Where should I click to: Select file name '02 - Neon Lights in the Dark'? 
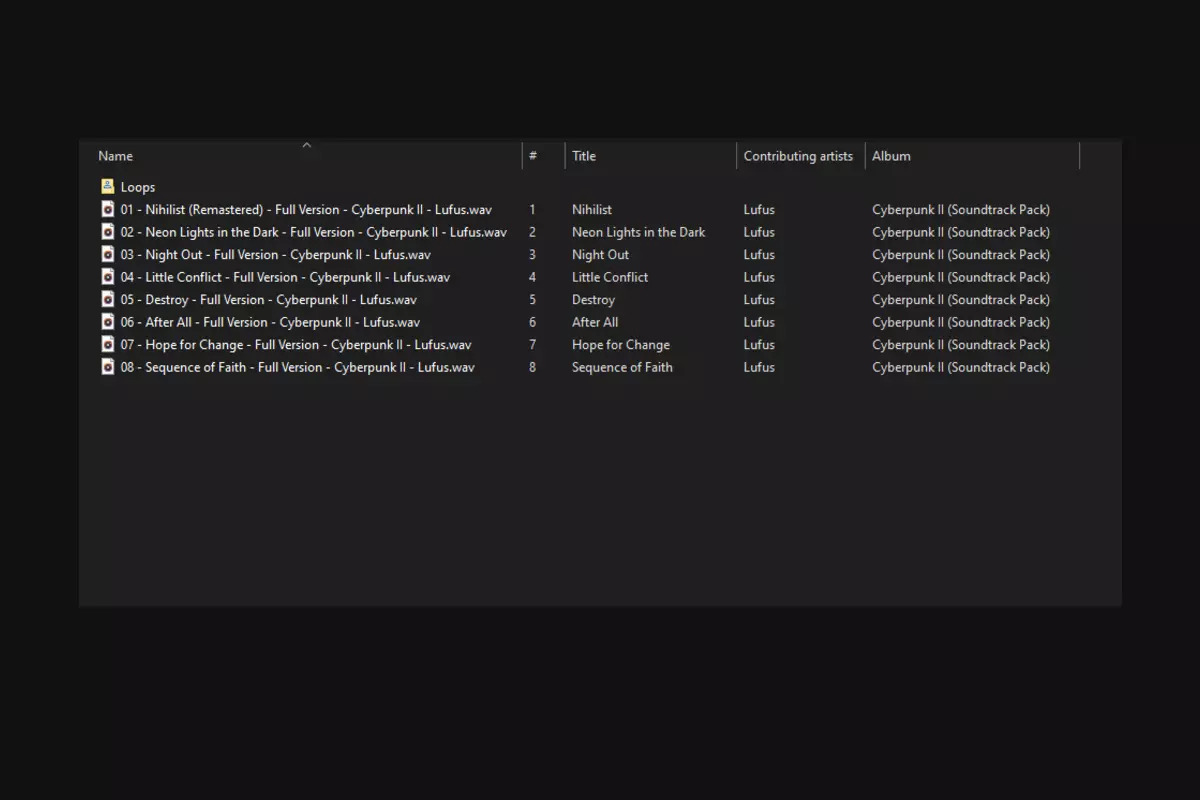pos(314,232)
